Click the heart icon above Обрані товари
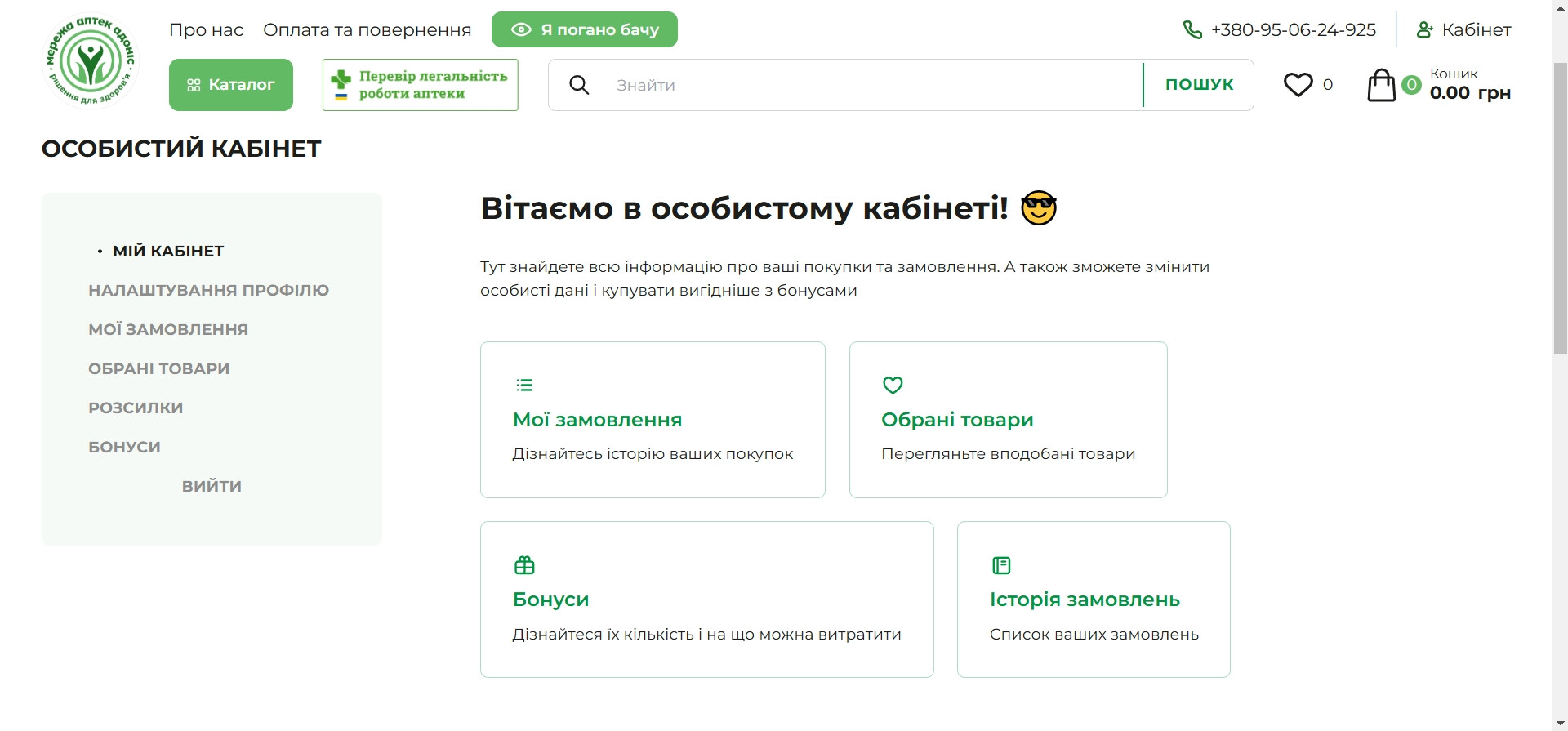This screenshot has height=731, width=1568. [x=893, y=385]
